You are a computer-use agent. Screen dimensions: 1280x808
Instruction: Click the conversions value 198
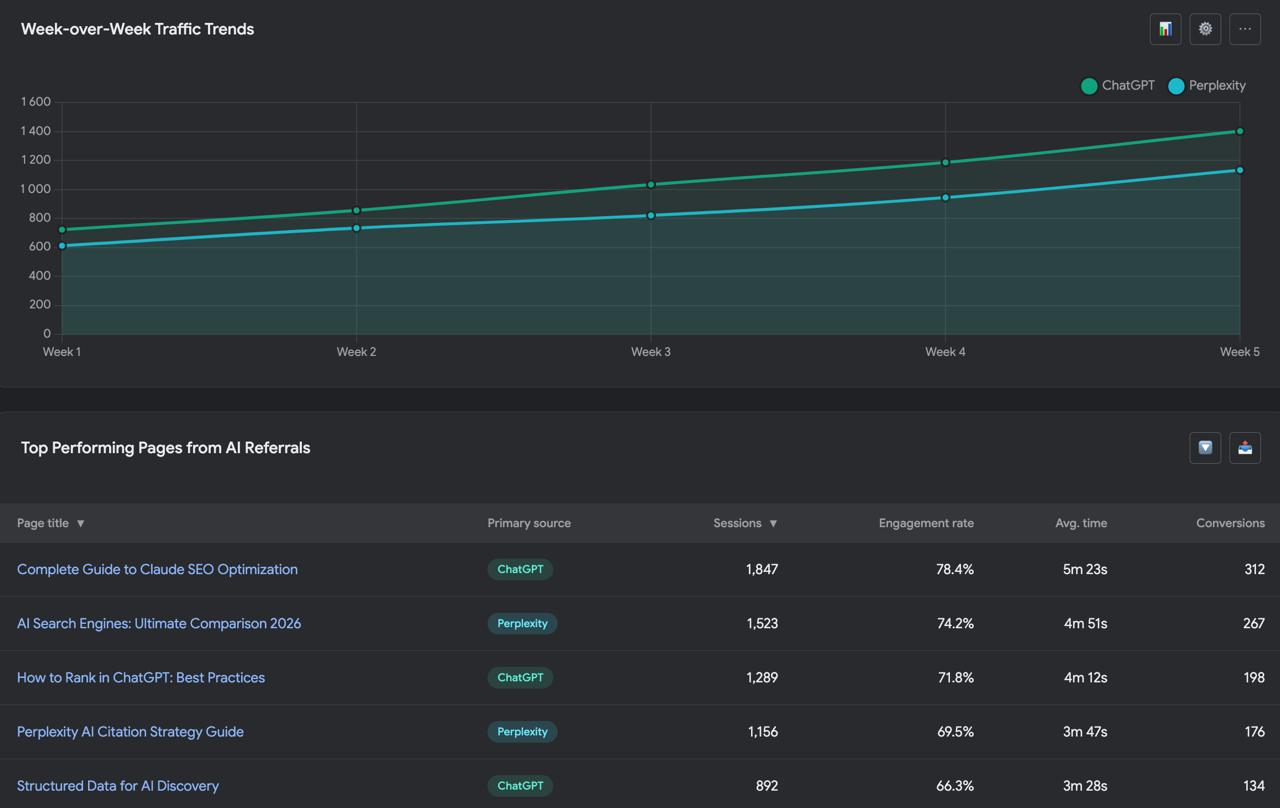[1254, 677]
